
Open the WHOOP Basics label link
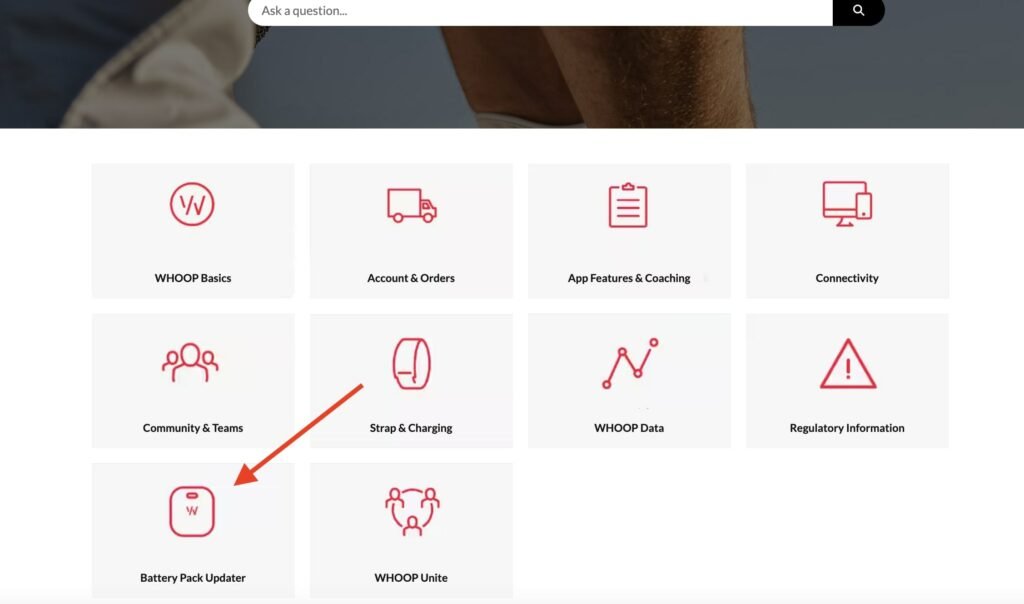(193, 278)
